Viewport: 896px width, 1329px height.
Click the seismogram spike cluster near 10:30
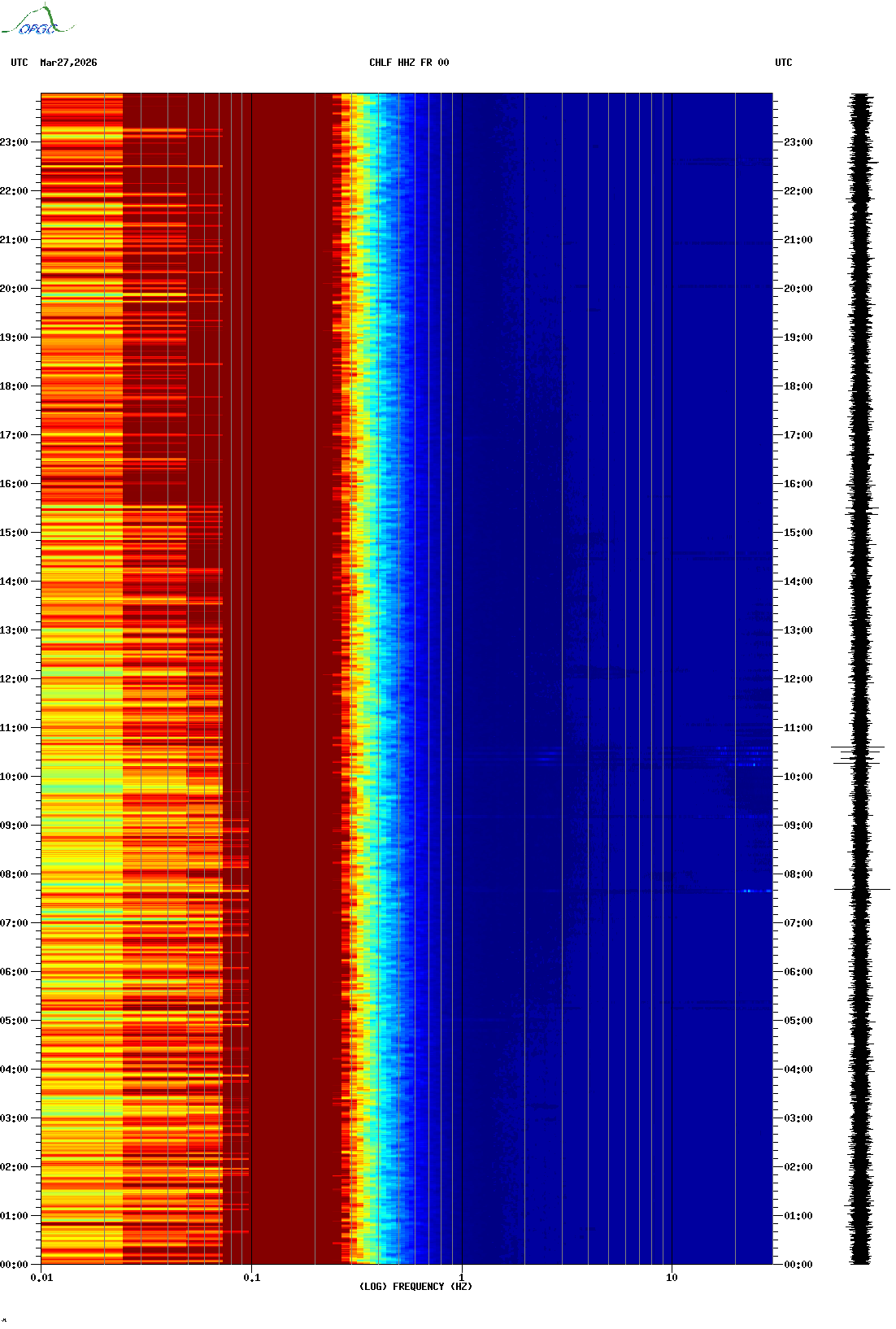pyautogui.click(x=858, y=755)
